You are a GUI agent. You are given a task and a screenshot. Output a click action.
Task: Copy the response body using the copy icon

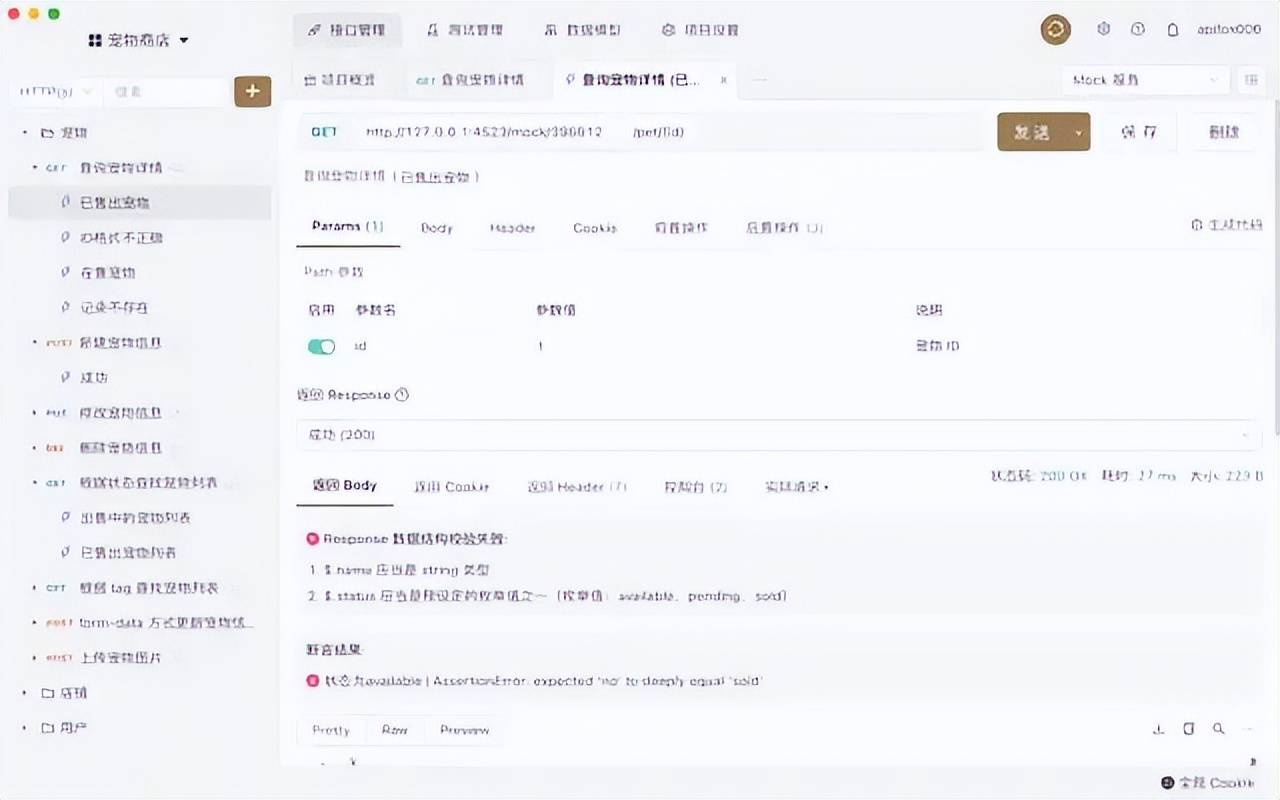click(x=1187, y=730)
